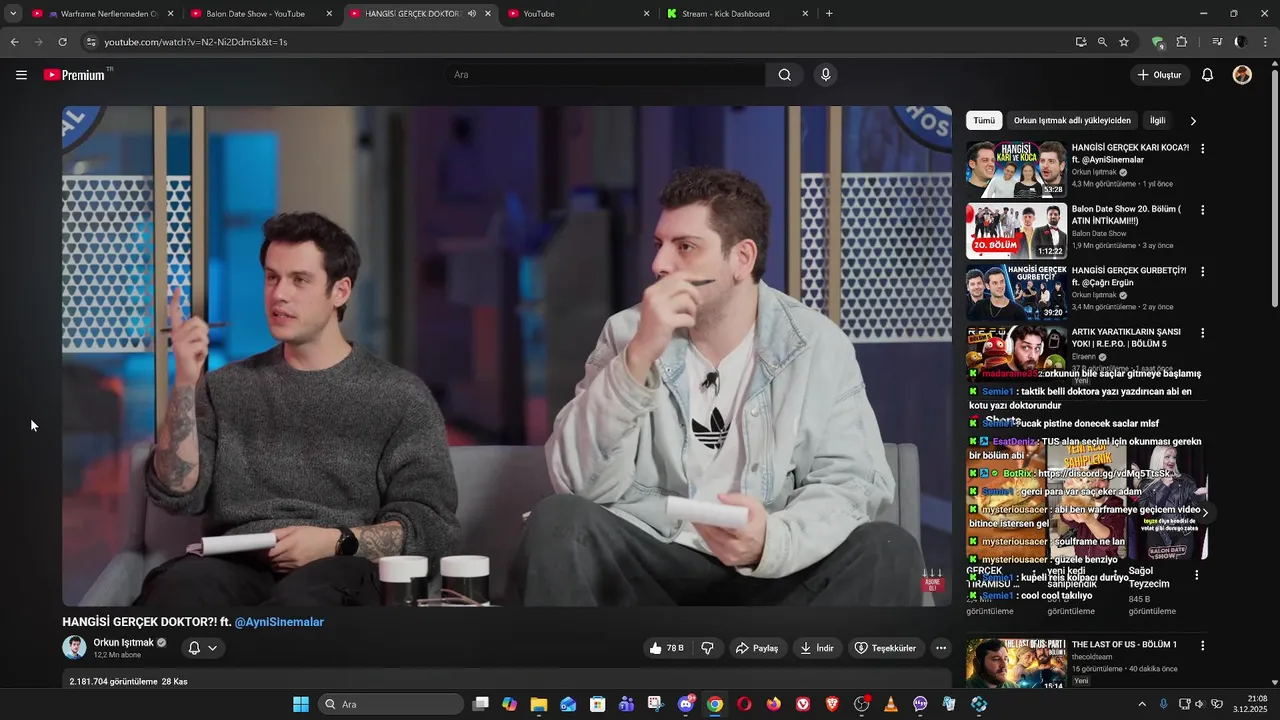Open more actions menu under the video
This screenshot has width=1280, height=720.
(x=941, y=648)
